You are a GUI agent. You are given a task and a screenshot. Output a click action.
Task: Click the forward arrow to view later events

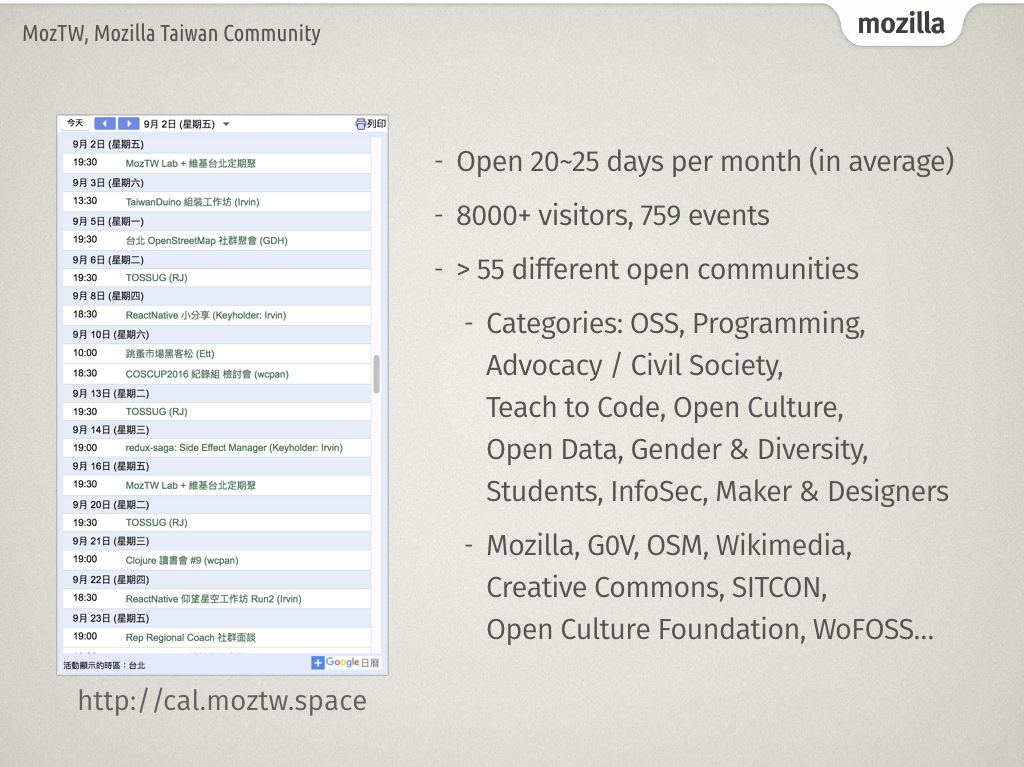click(128, 123)
